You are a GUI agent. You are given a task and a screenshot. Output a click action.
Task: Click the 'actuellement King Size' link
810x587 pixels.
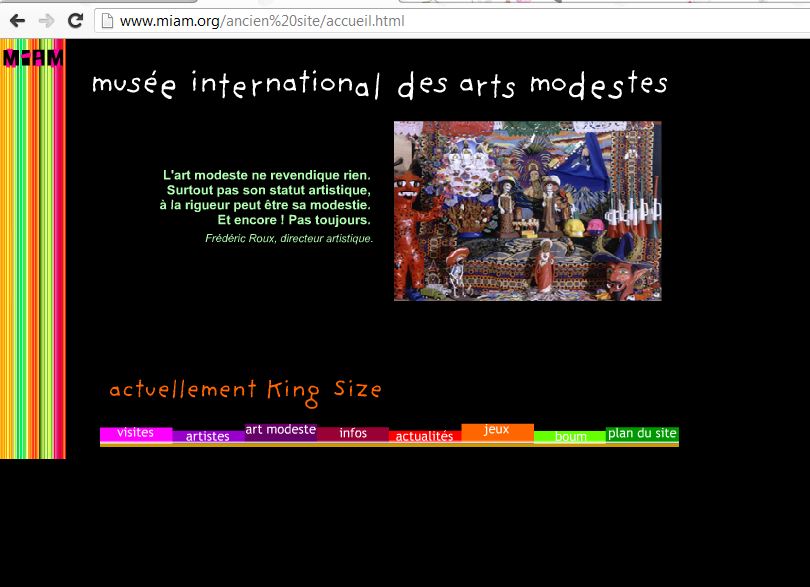pos(245,389)
